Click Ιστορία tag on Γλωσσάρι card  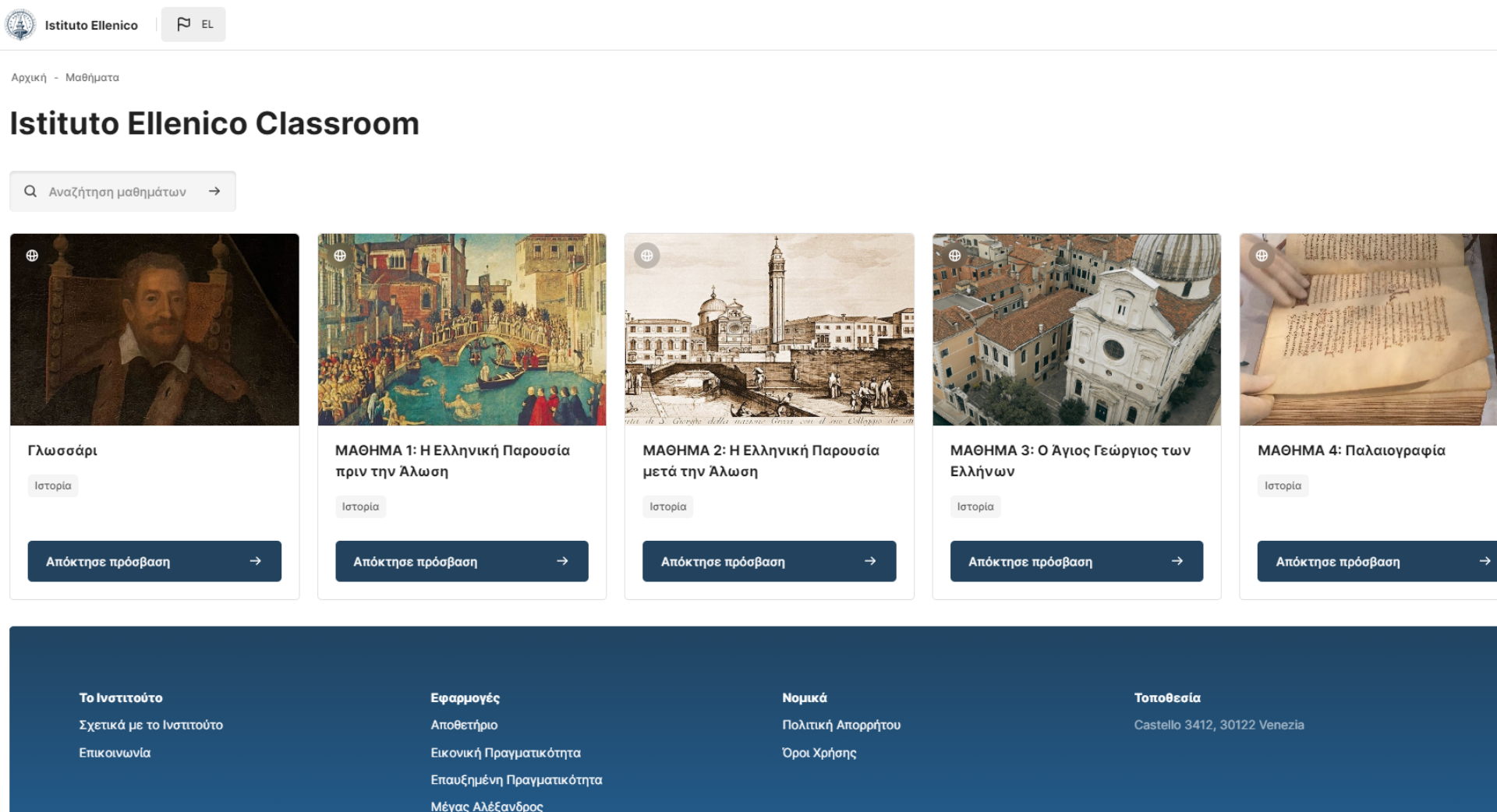(53, 485)
